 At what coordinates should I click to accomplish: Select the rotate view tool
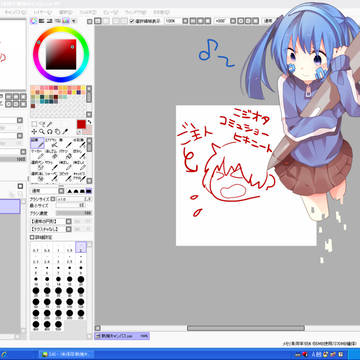pos(50,131)
